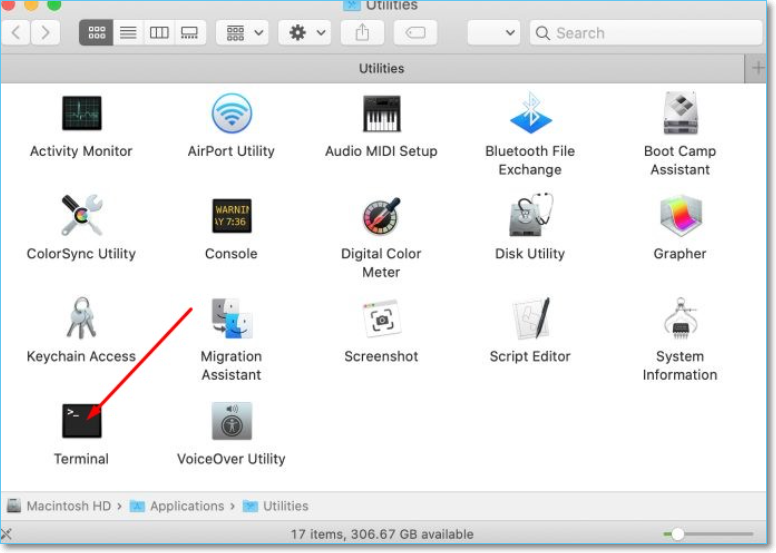This screenshot has width=776, height=553.
Task: Open Audio MIDI Setup
Action: click(381, 114)
